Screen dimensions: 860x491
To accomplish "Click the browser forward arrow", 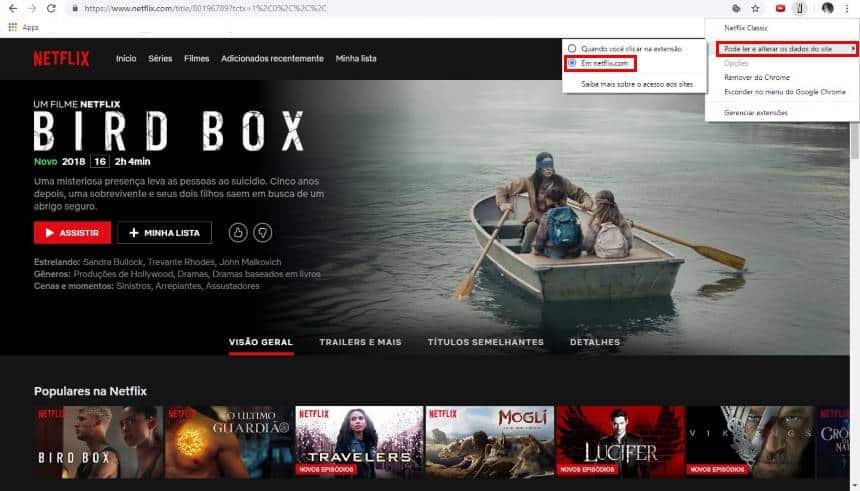I will click(32, 8).
